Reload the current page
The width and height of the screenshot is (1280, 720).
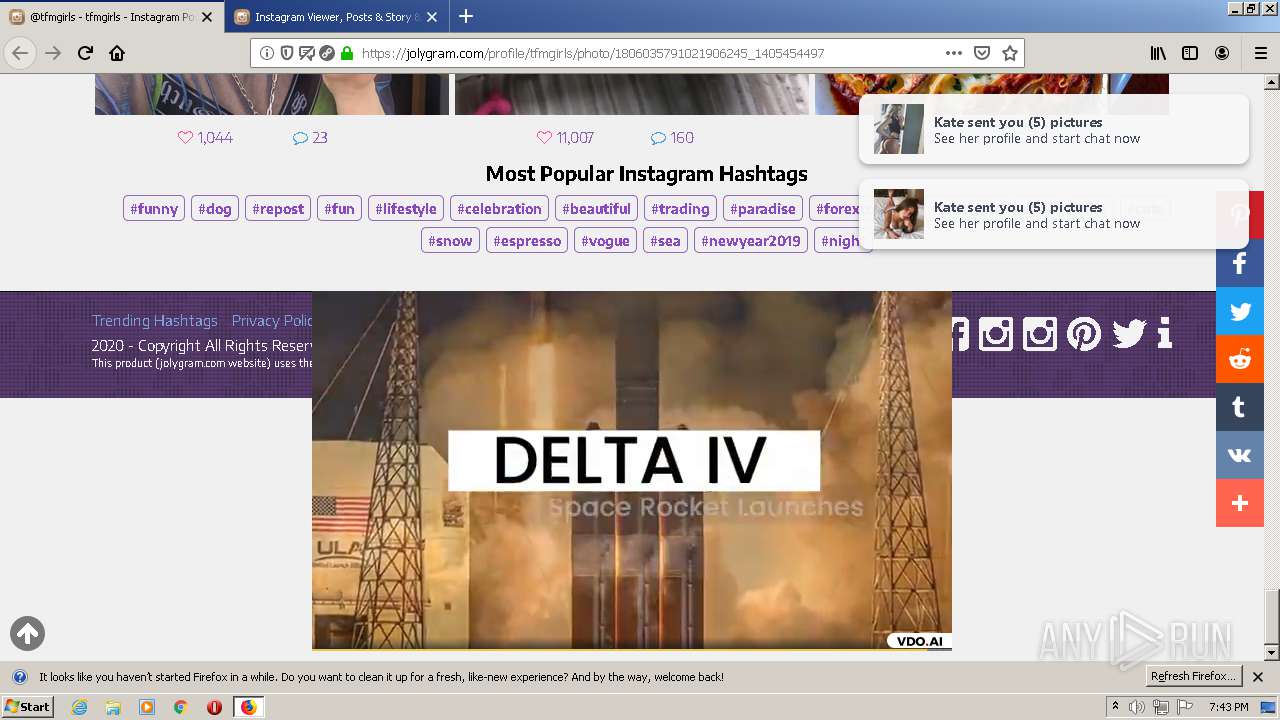[x=85, y=53]
